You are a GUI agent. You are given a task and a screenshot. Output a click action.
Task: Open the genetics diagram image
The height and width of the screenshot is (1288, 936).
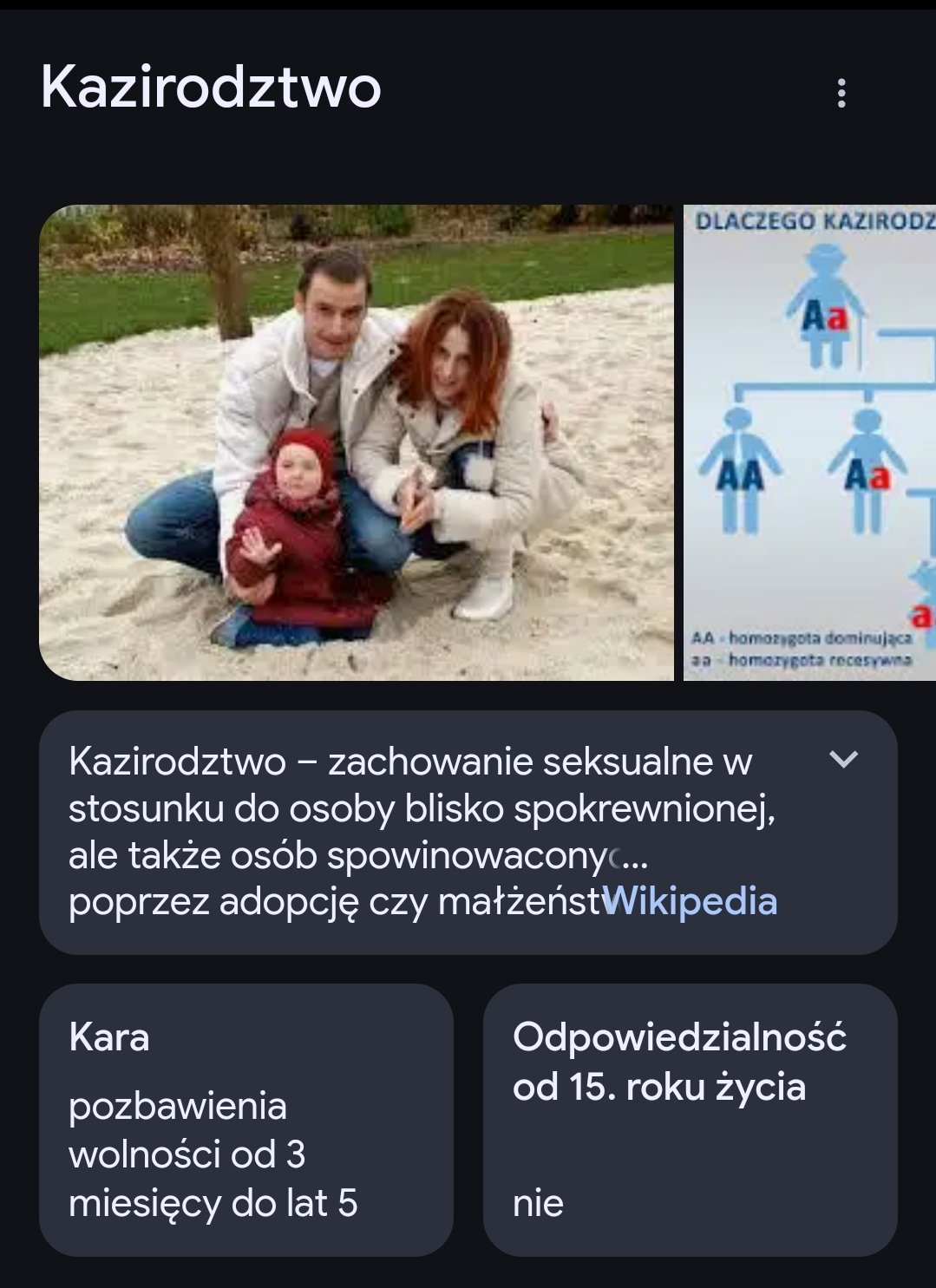point(809,442)
